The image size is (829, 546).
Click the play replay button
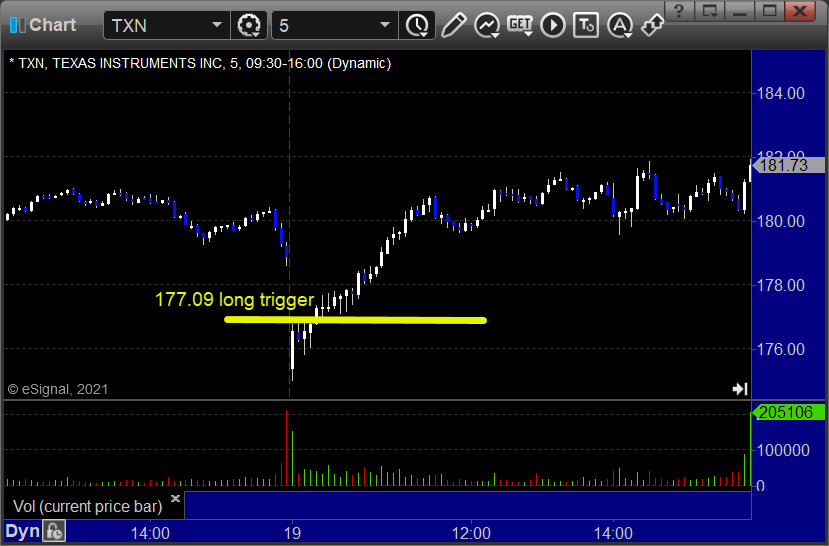tap(552, 25)
